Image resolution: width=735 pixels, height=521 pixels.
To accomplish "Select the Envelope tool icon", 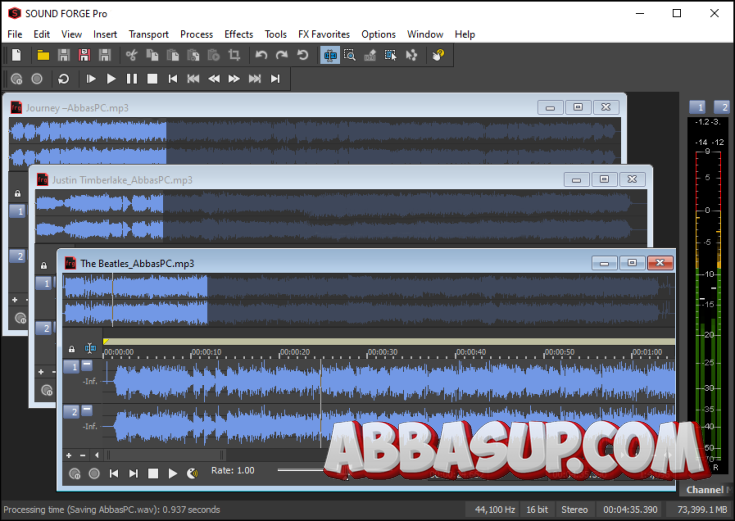I will pyautogui.click(x=411, y=55).
